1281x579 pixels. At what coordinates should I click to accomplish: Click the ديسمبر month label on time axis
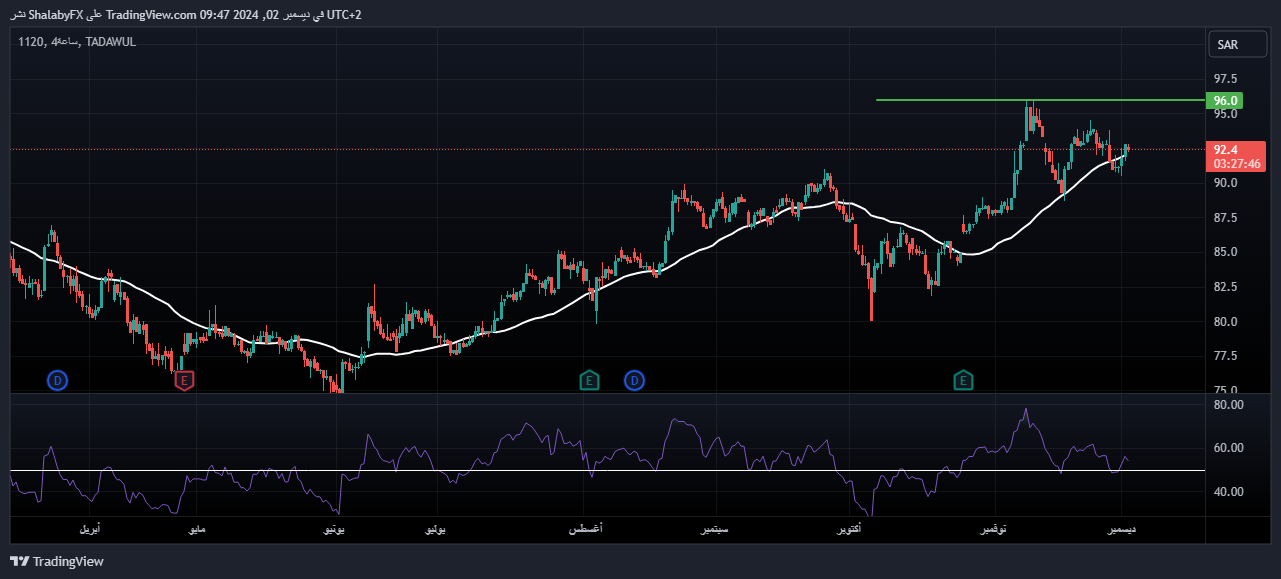coord(1119,530)
